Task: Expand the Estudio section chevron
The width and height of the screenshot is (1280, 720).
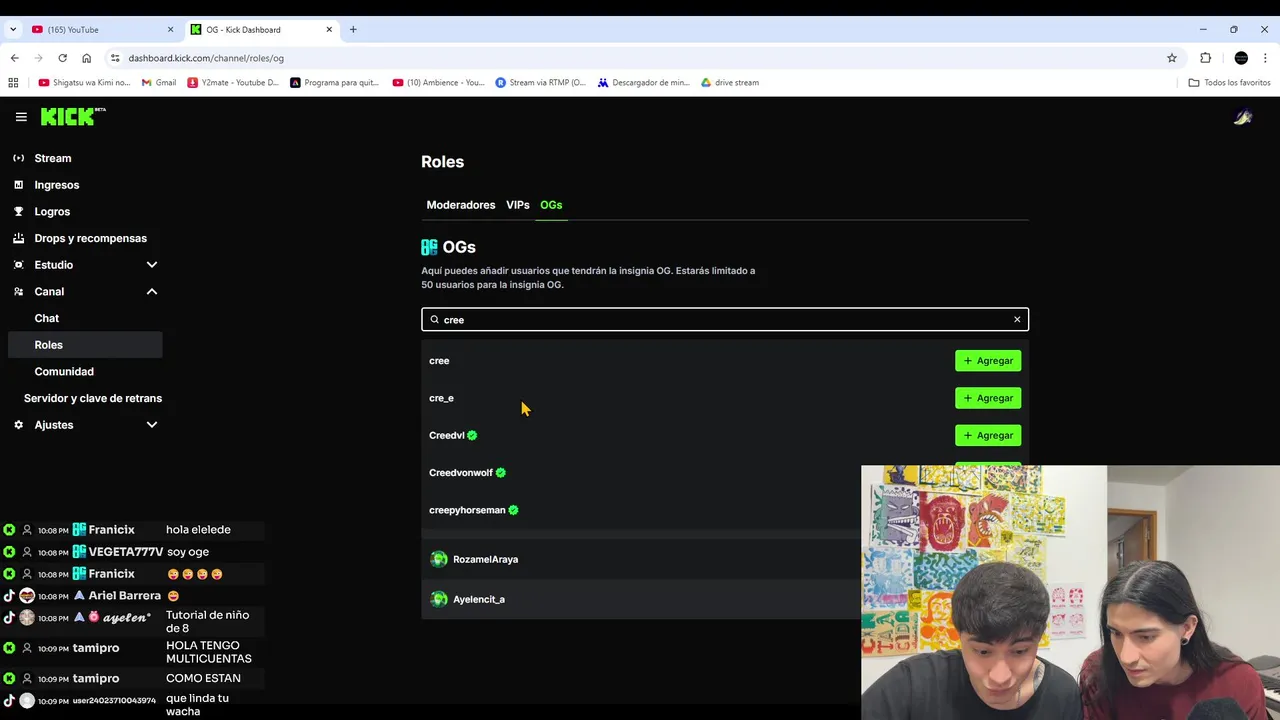Action: [x=152, y=265]
